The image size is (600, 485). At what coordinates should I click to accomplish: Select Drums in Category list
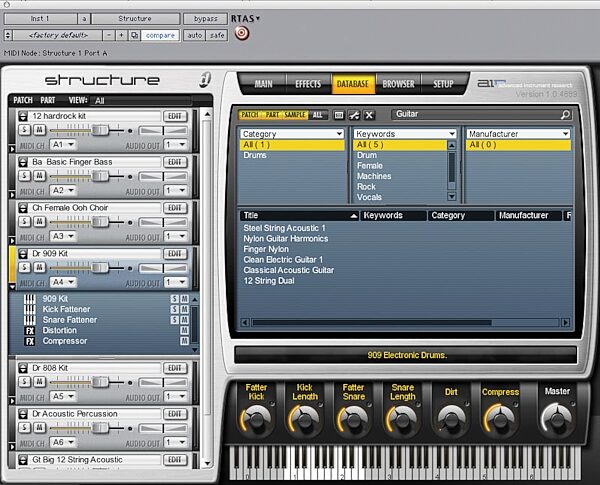255,155
